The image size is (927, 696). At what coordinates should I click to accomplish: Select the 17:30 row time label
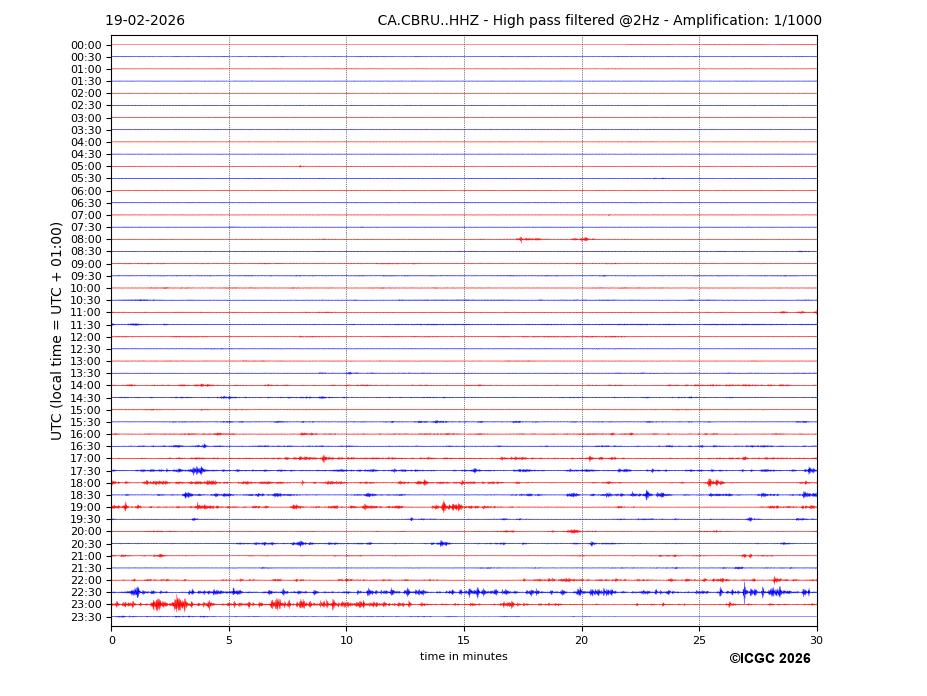(x=86, y=471)
